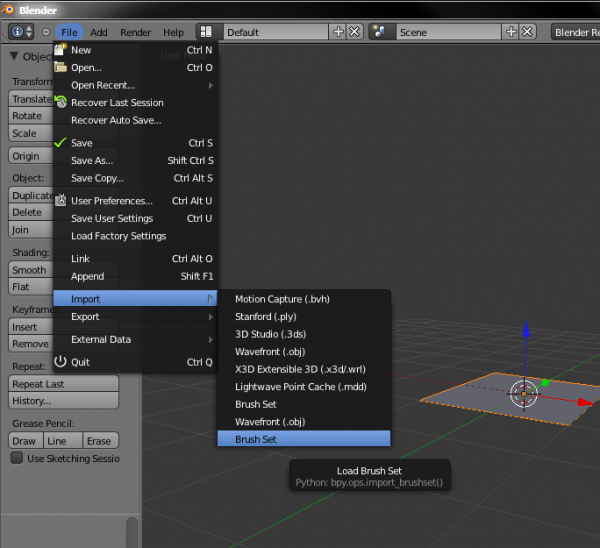Click the Grease Pencil Draw button
This screenshot has height=548, width=600.
pos(26,441)
